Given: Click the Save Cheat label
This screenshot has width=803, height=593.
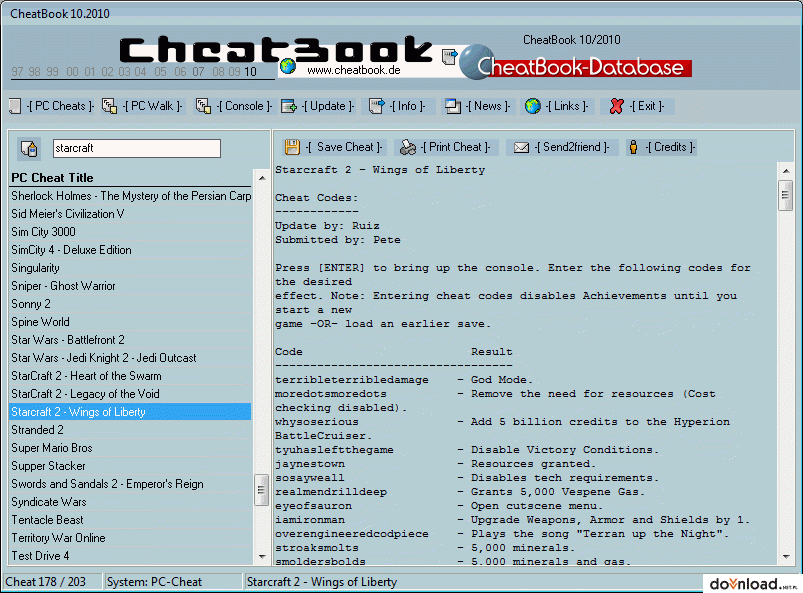Looking at the screenshot, I should point(344,147).
